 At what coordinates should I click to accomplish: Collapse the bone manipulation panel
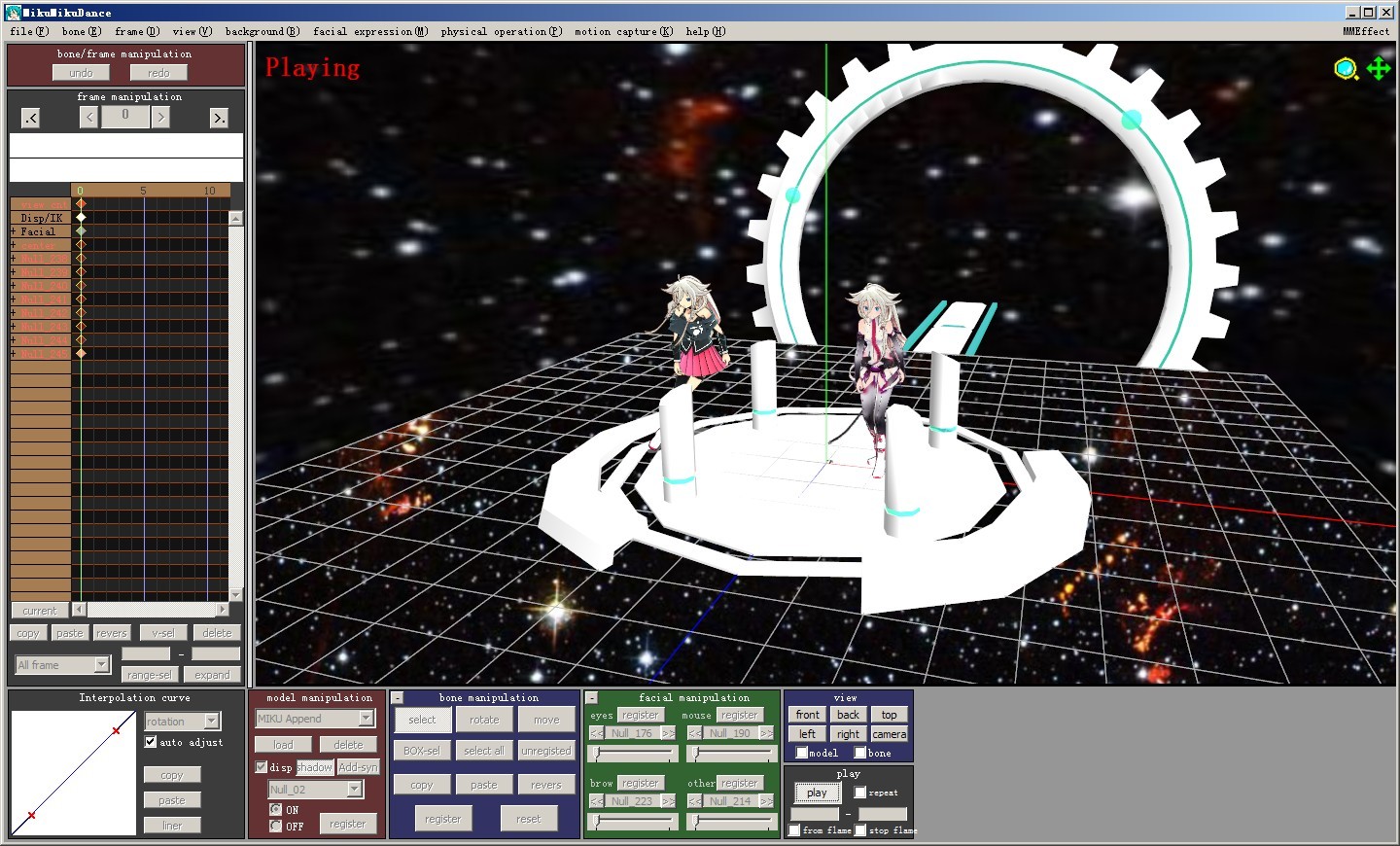pyautogui.click(x=398, y=698)
